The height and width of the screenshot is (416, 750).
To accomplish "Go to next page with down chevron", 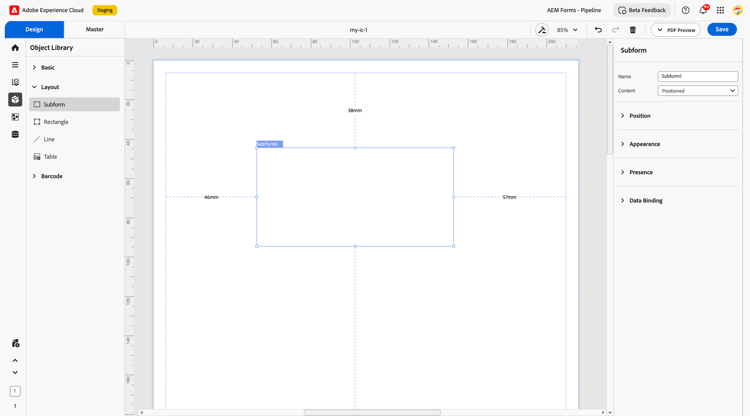I will (x=15, y=372).
